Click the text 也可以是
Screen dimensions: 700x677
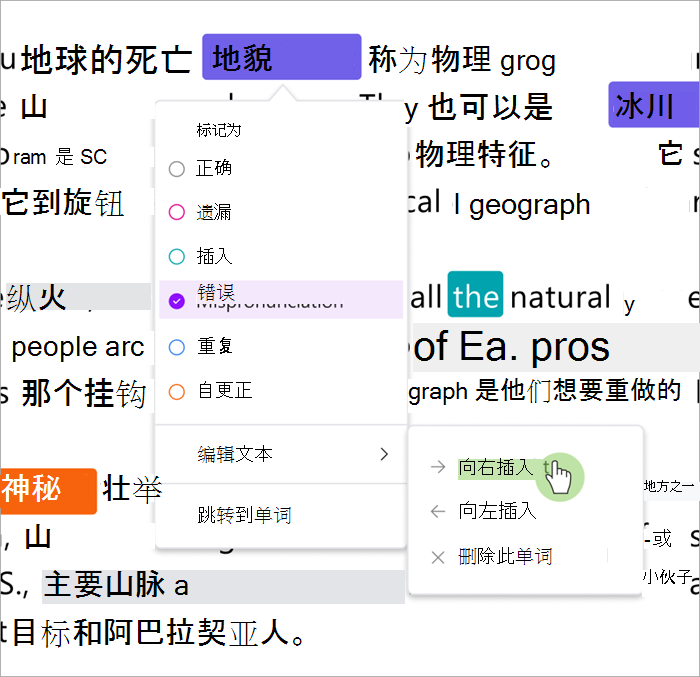click(x=490, y=107)
